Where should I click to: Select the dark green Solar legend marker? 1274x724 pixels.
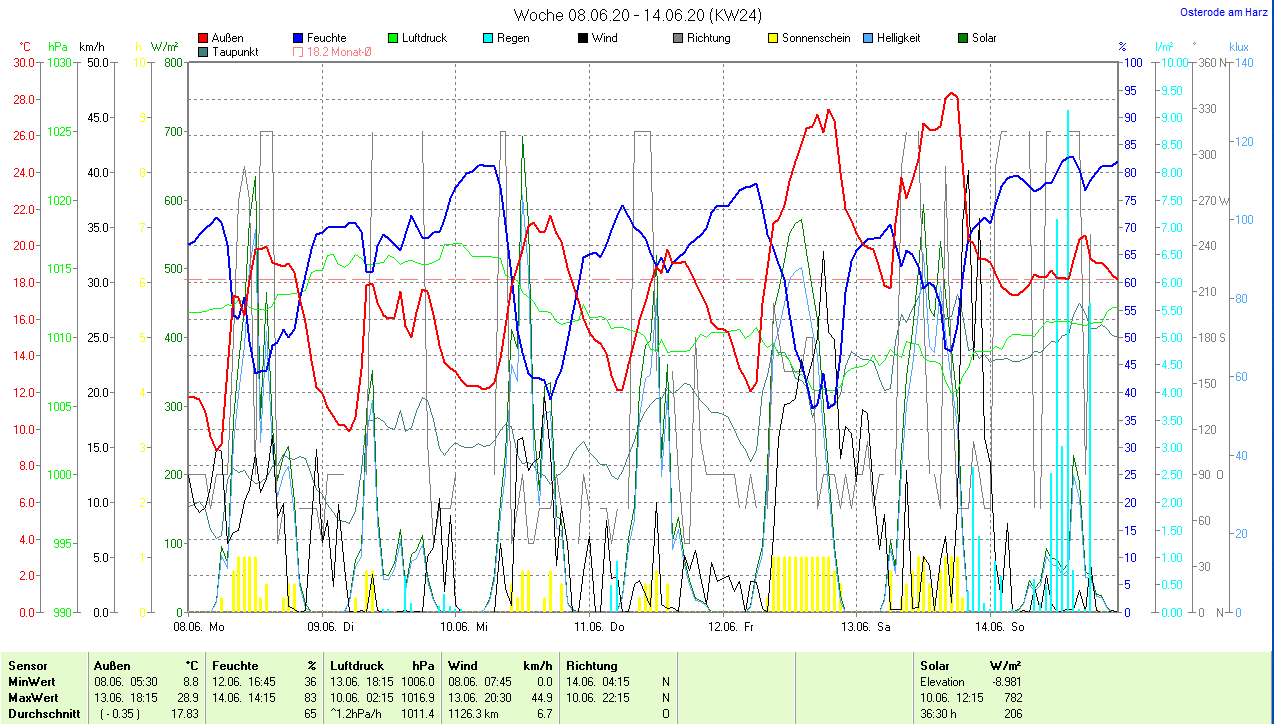[x=962, y=38]
